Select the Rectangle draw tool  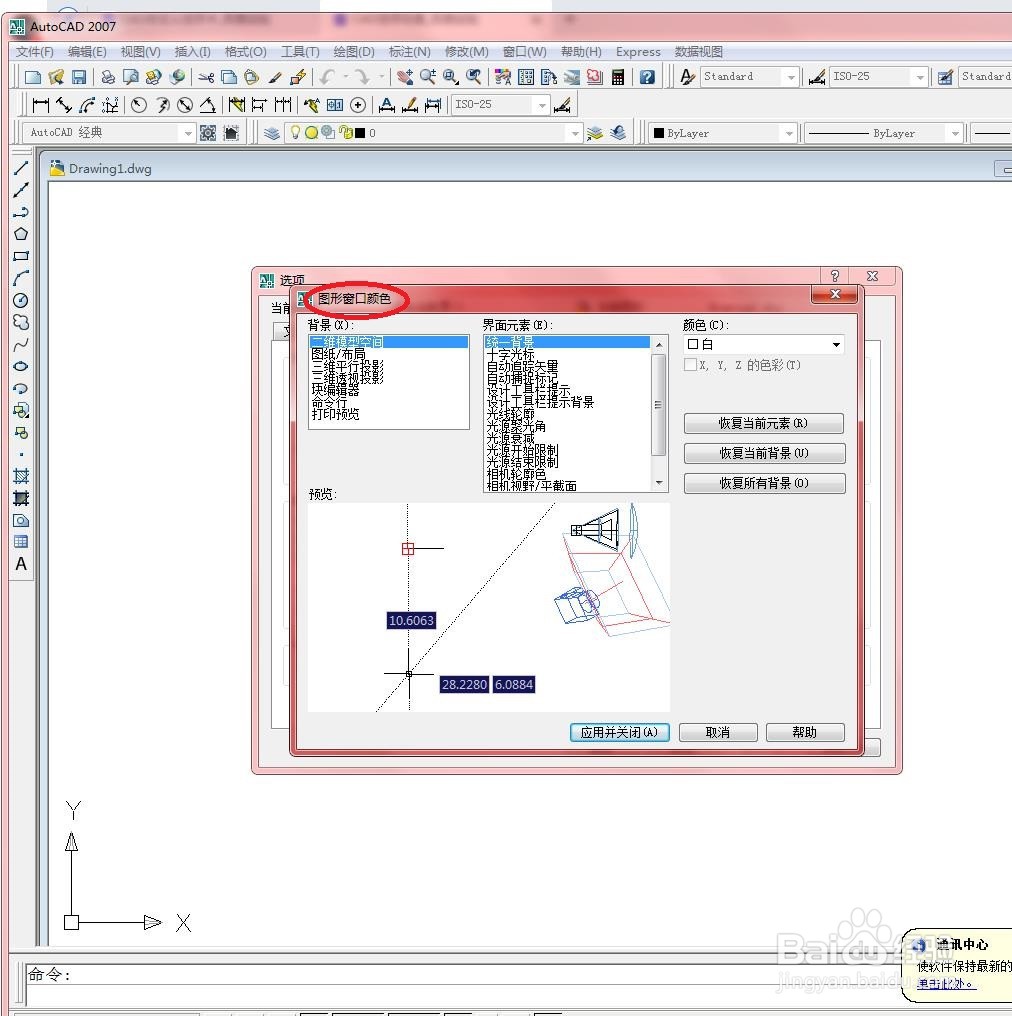coord(21,256)
